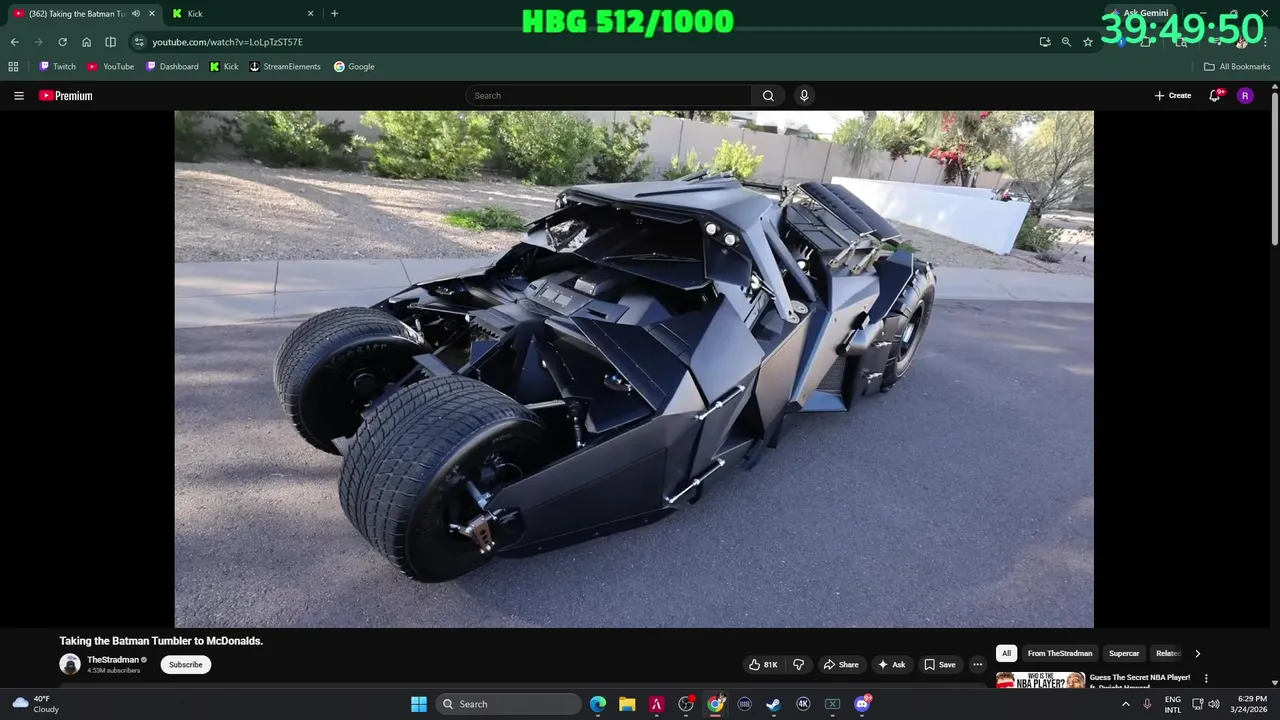Install app icon in address bar
The image size is (1280, 720).
(1045, 42)
